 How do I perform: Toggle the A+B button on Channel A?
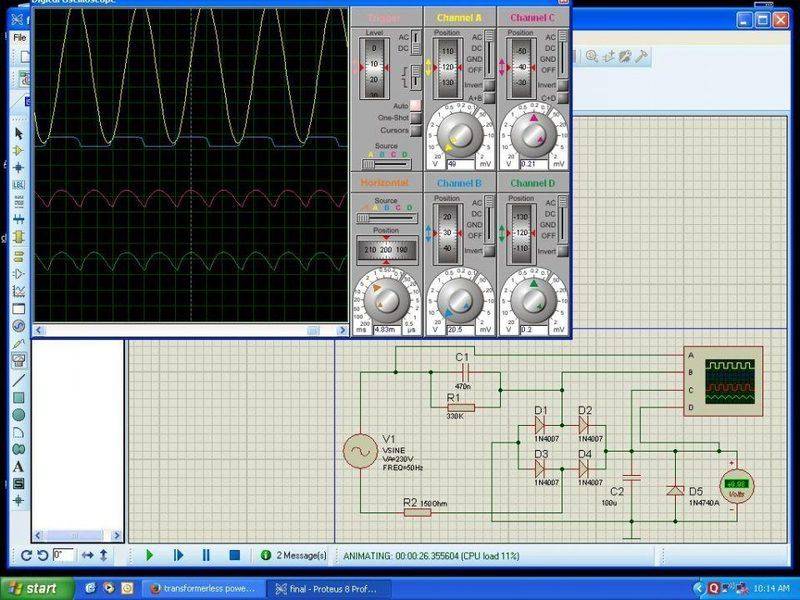click(x=489, y=98)
